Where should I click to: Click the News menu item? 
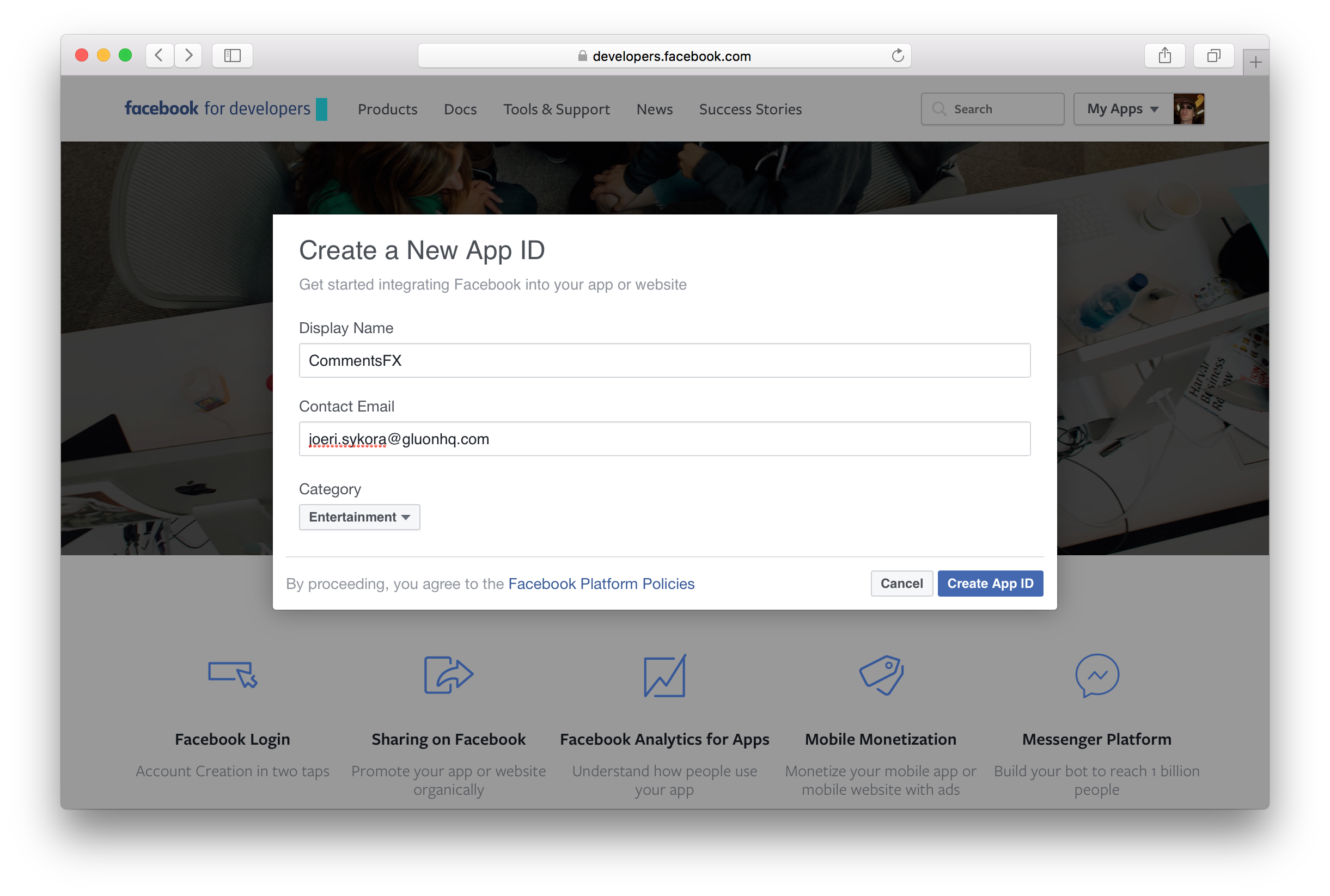point(654,109)
